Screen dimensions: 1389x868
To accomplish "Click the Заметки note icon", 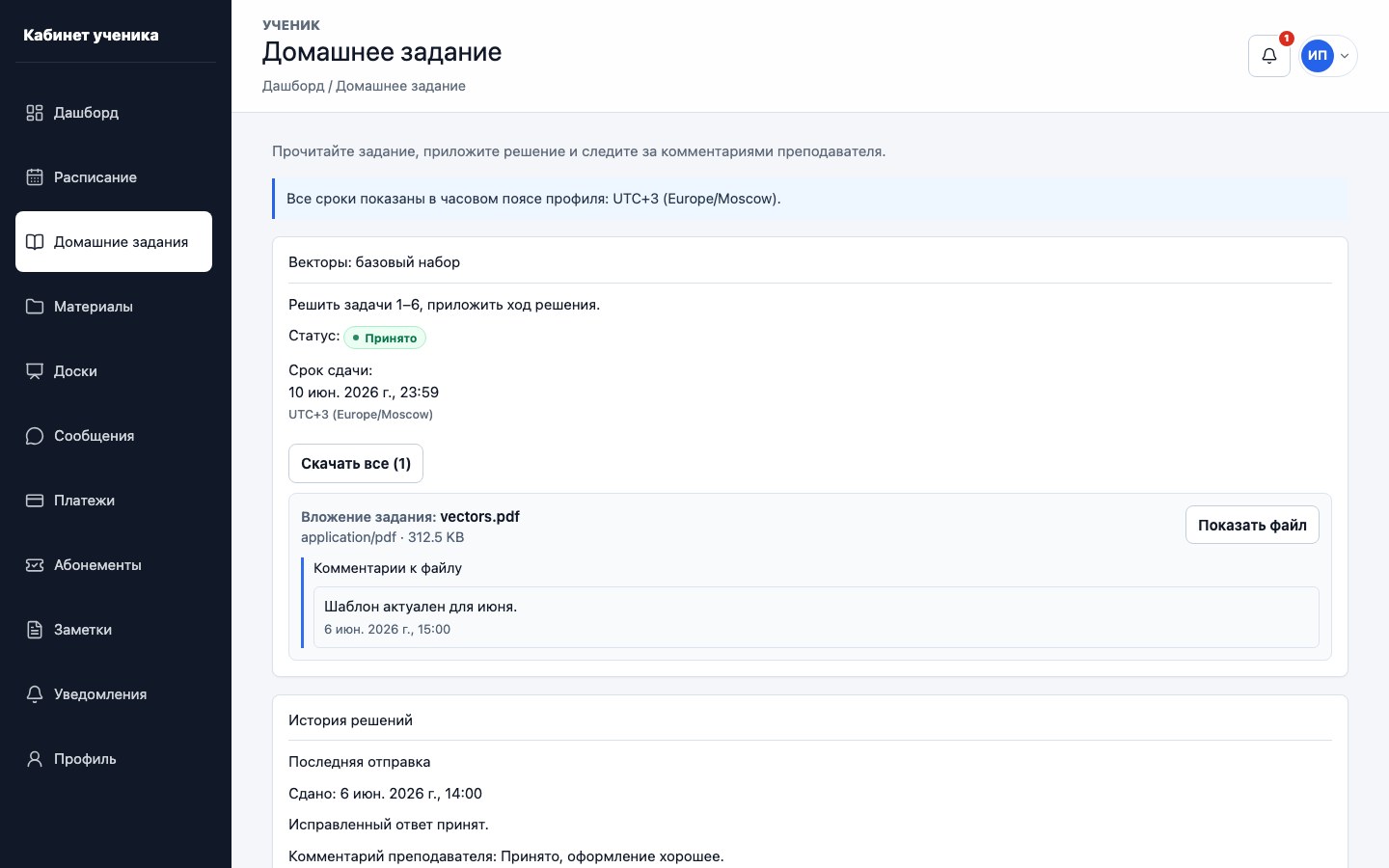I will tap(35, 630).
